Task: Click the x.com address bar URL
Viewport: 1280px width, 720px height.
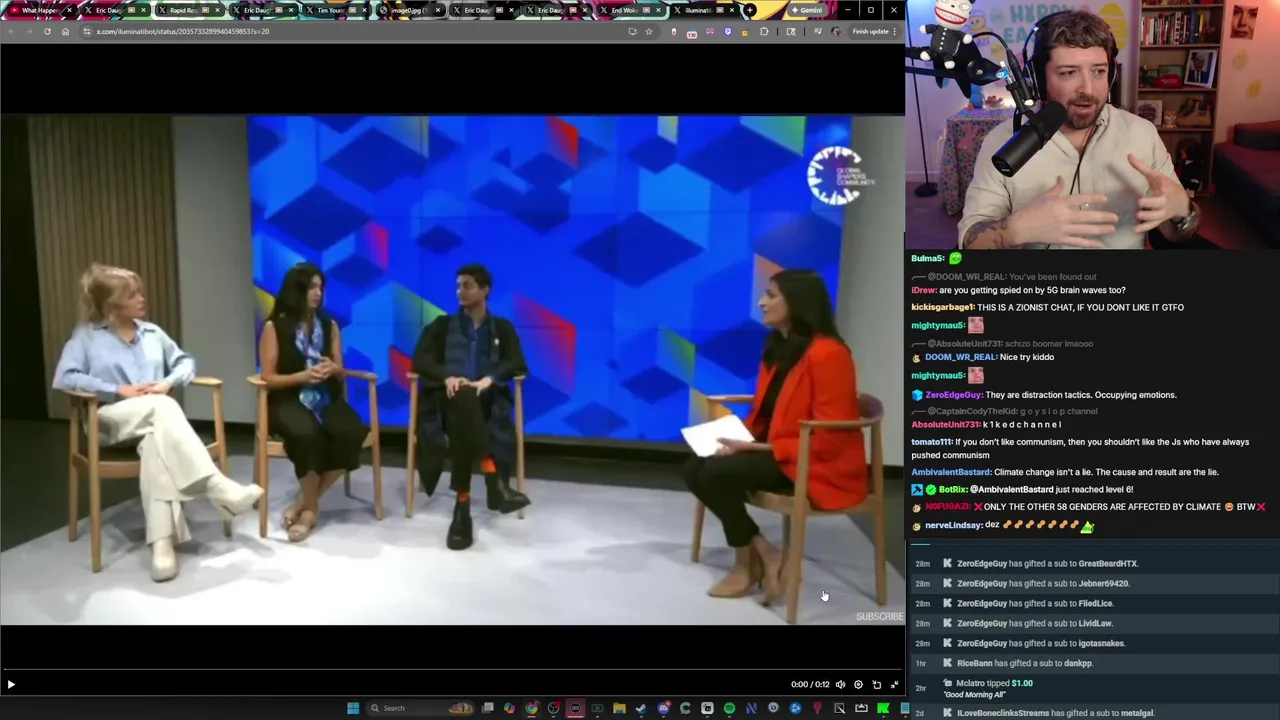Action: (x=182, y=31)
